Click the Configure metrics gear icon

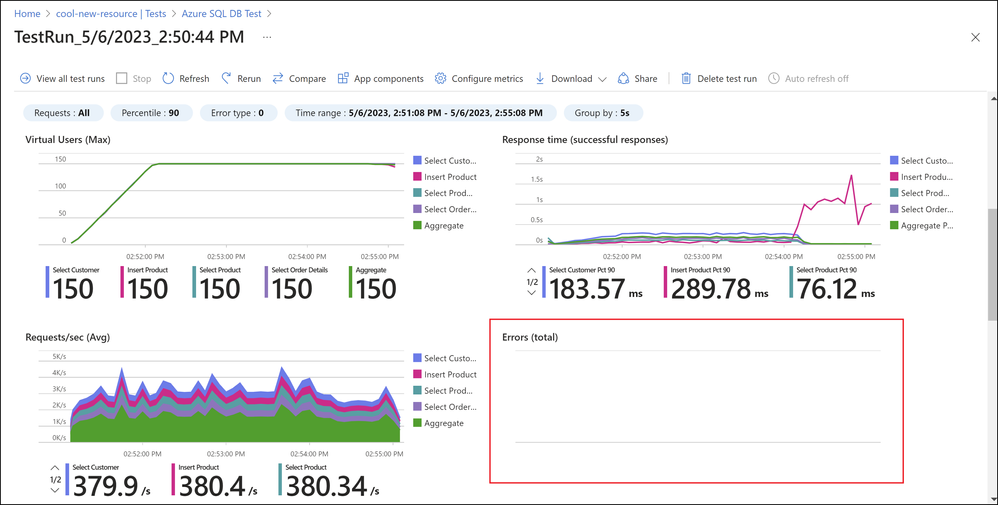(440, 78)
